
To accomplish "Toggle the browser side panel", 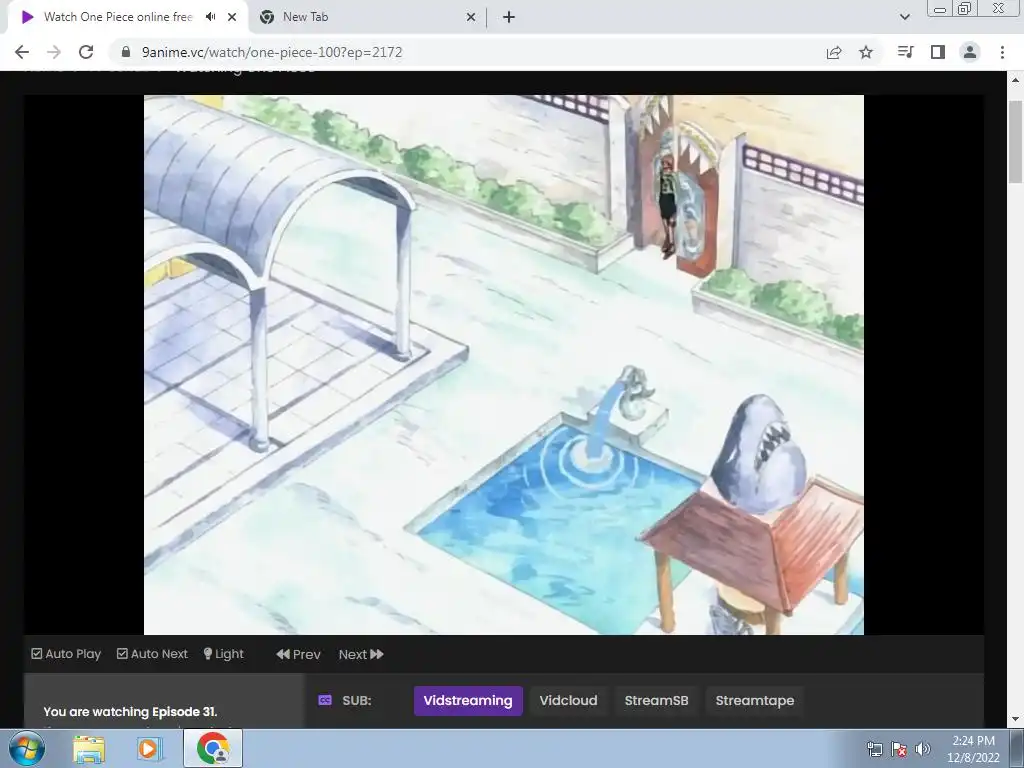I will point(938,52).
